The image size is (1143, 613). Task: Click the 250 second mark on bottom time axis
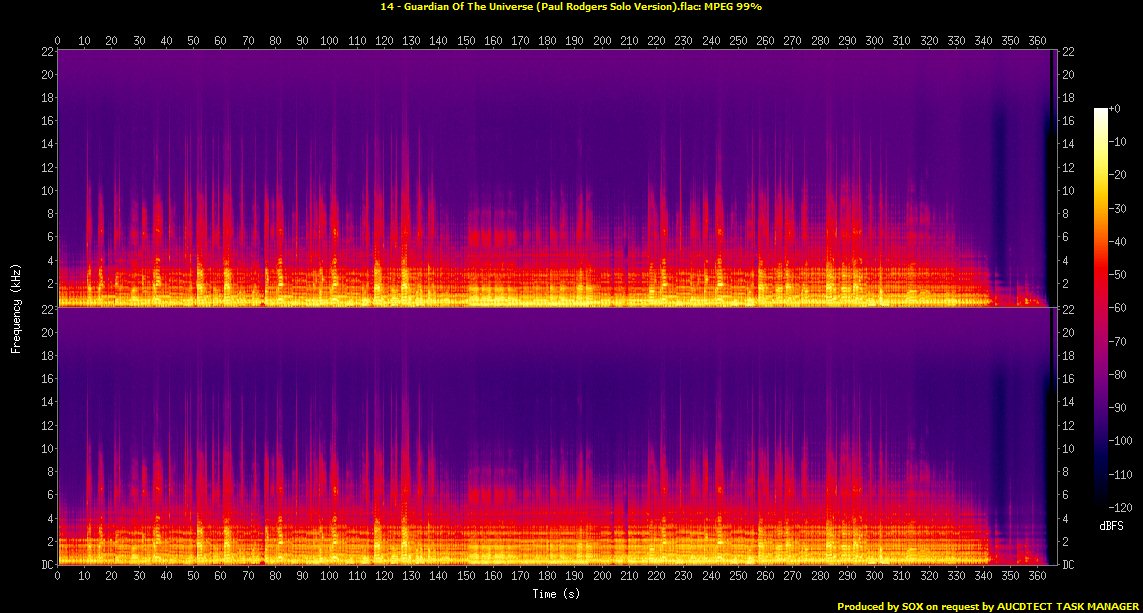(x=737, y=577)
